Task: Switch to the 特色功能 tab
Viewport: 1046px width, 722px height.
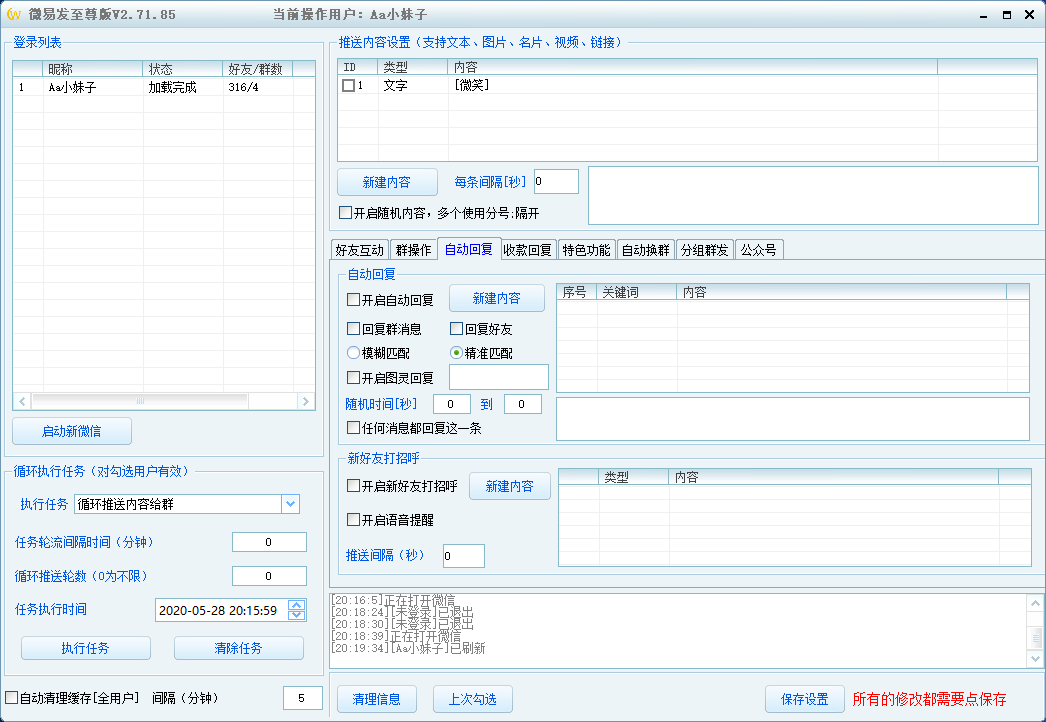Action: tap(586, 249)
